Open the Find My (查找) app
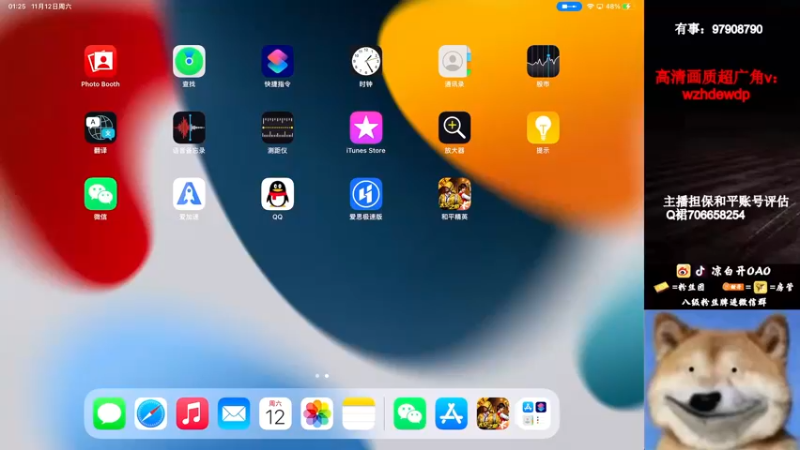Viewport: 800px width, 450px height. pos(189,61)
